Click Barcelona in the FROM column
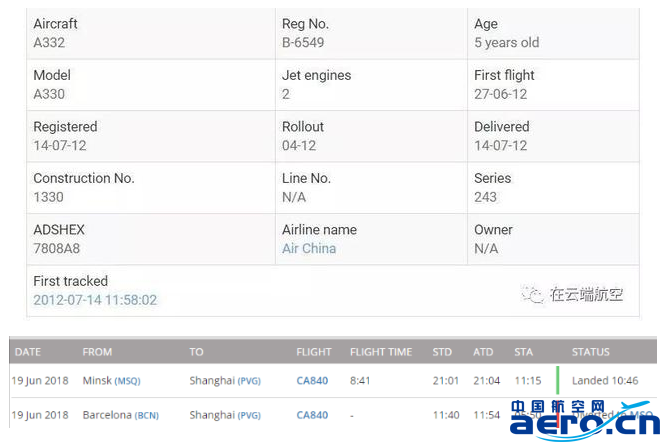 click(x=107, y=415)
